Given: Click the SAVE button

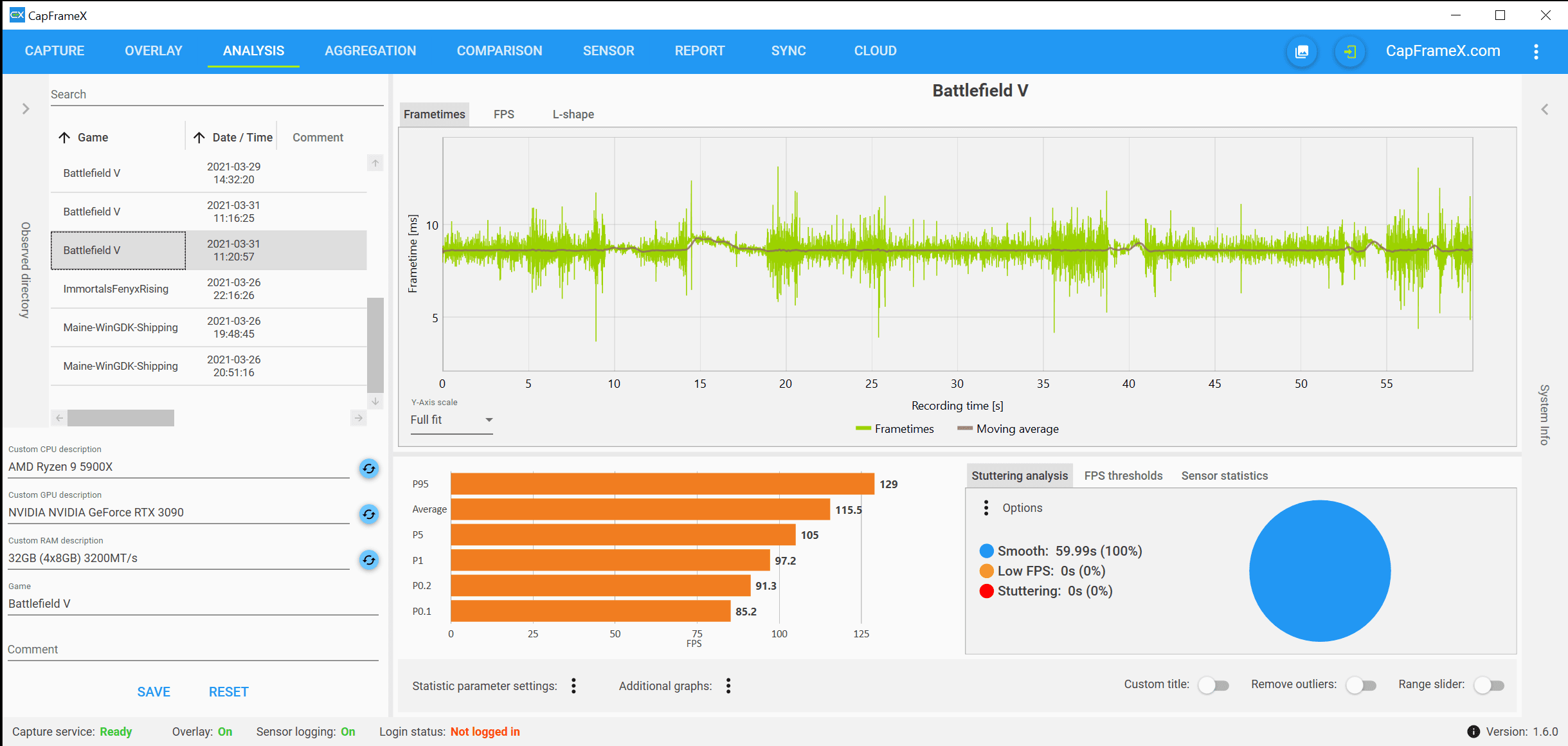Looking at the screenshot, I should (154, 692).
